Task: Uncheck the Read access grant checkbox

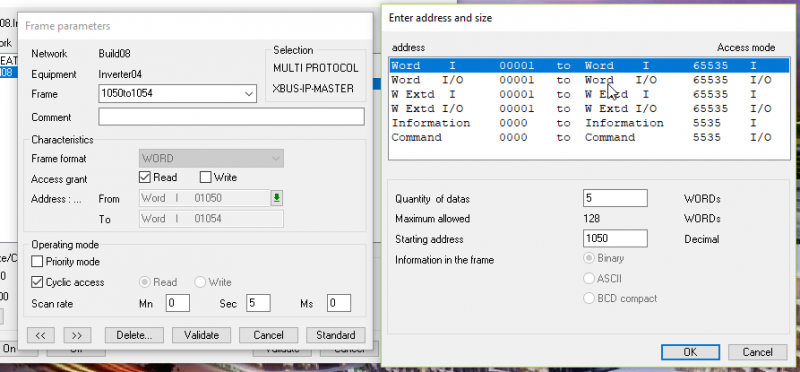Action: click(x=144, y=178)
